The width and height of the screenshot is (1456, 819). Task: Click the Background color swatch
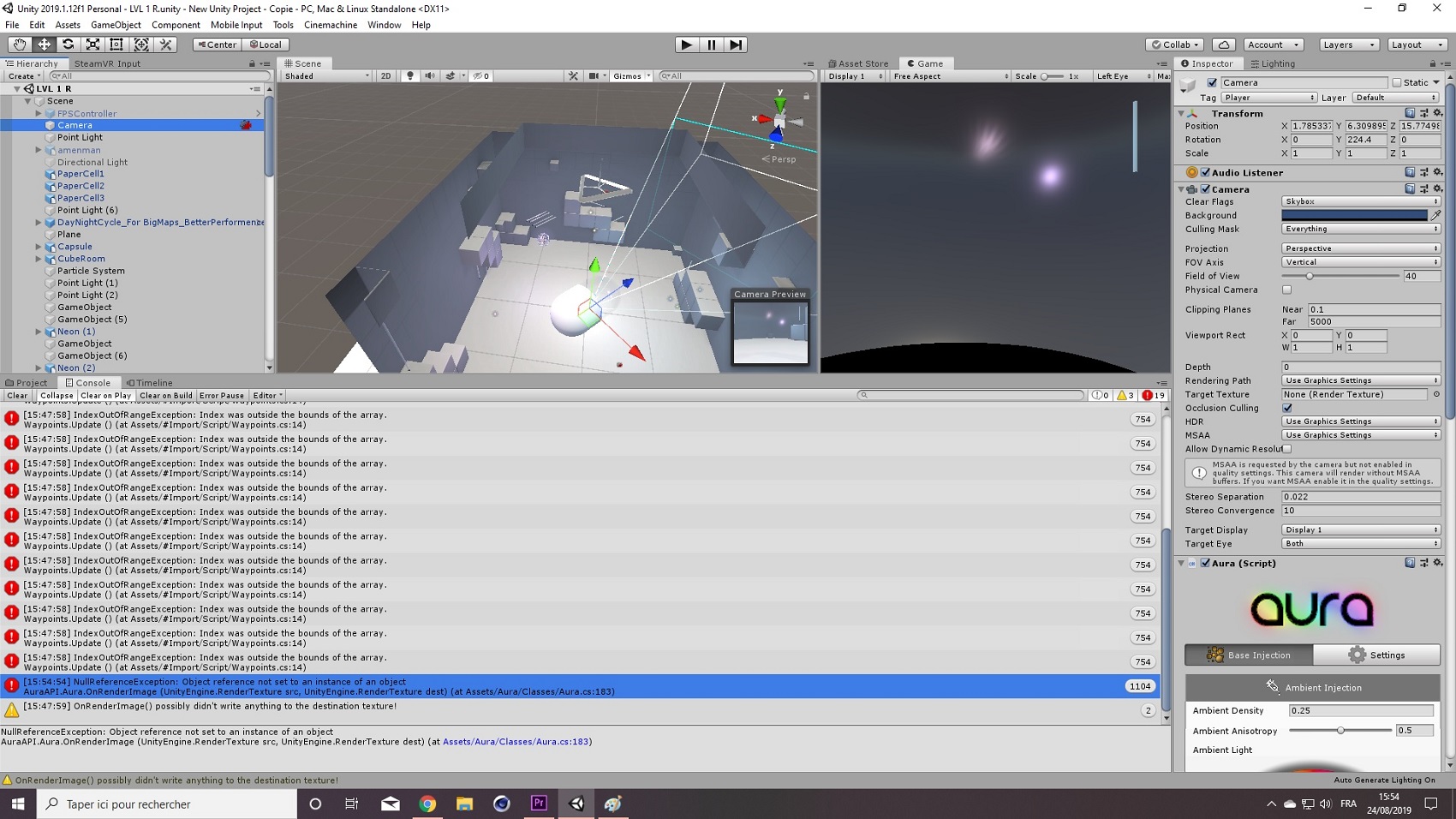(1354, 215)
